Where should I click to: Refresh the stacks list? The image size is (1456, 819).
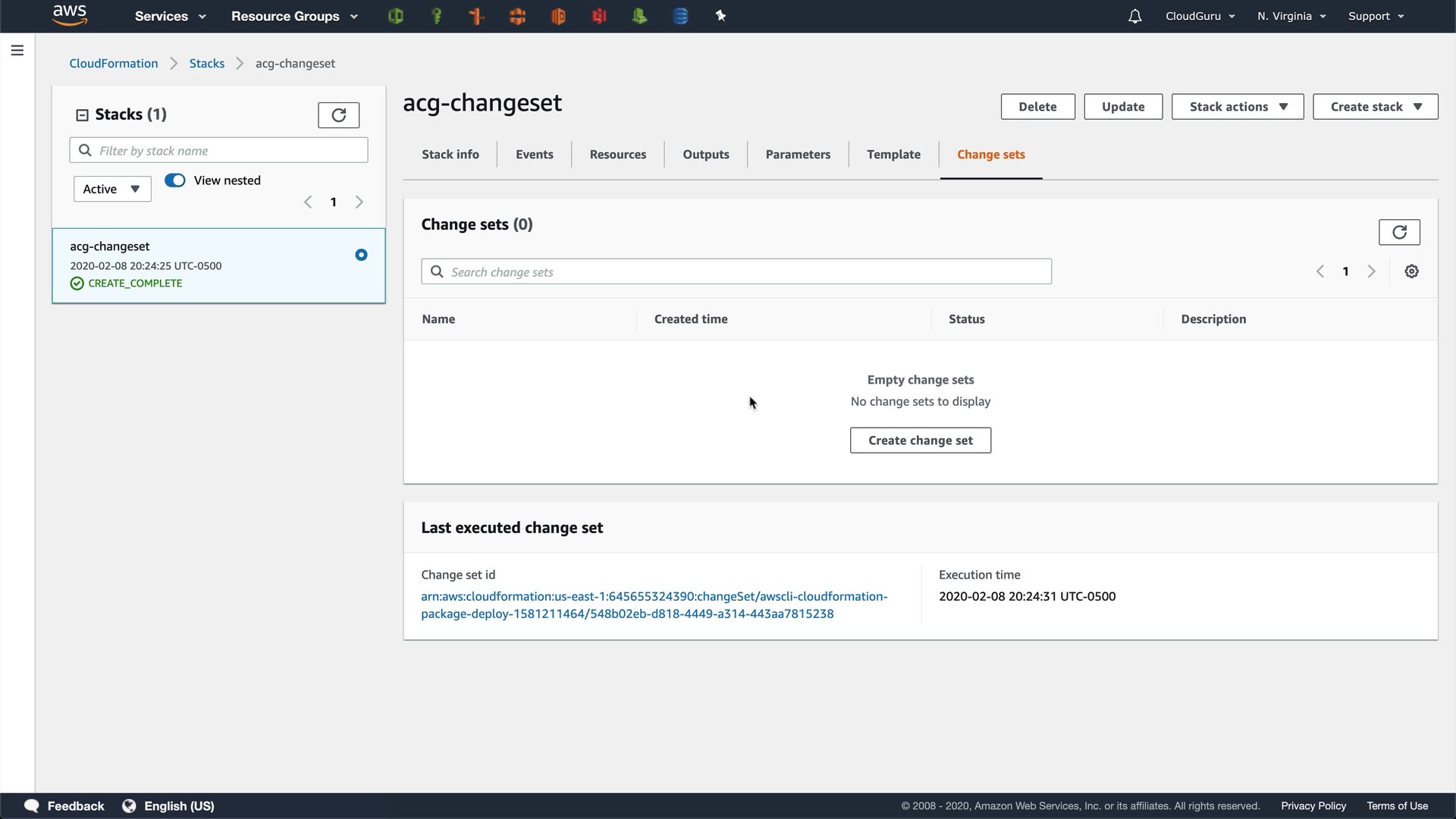[338, 115]
